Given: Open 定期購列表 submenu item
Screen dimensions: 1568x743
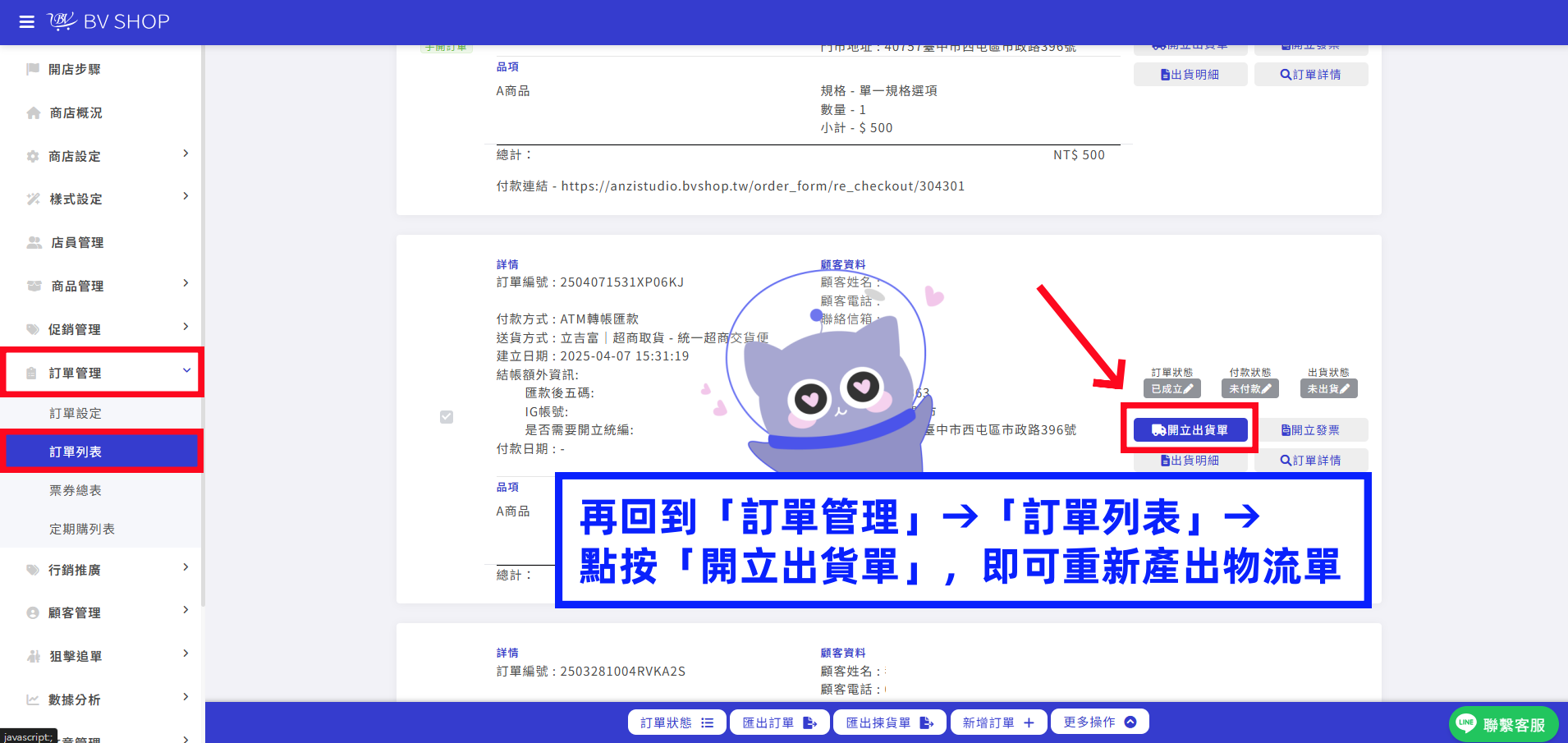Looking at the screenshot, I should pyautogui.click(x=82, y=529).
